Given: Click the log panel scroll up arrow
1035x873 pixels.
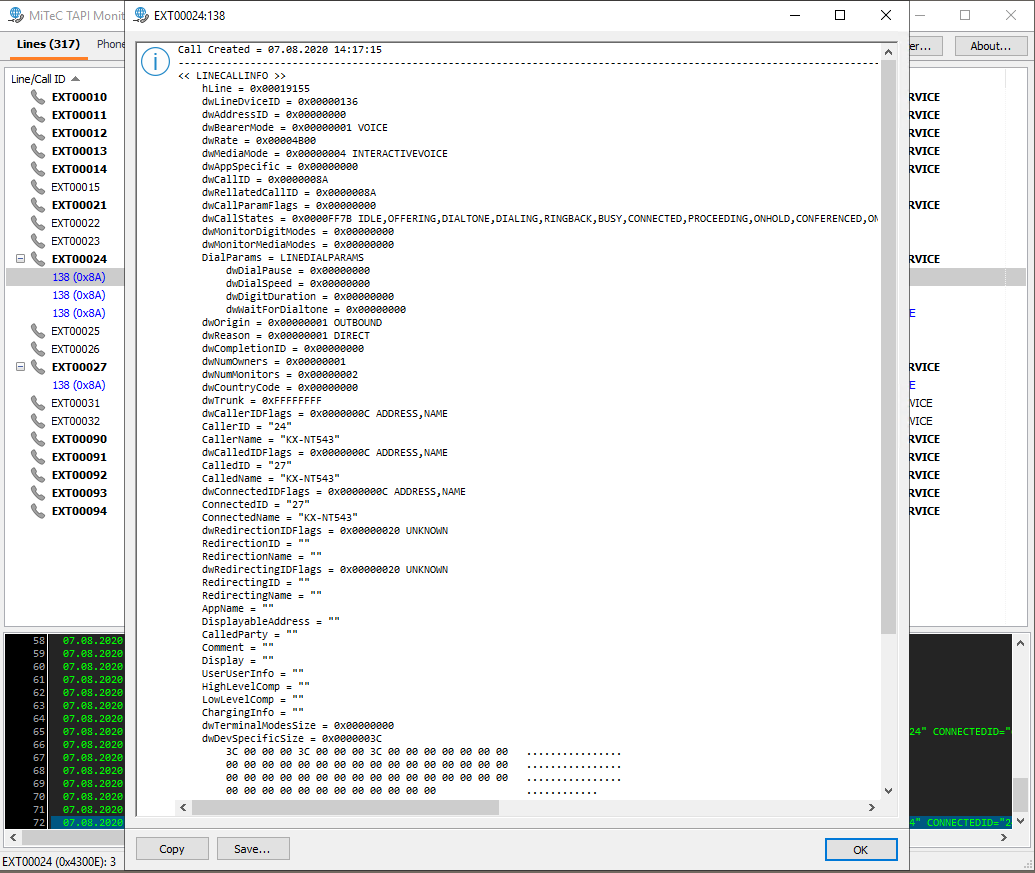Looking at the screenshot, I should [1020, 643].
